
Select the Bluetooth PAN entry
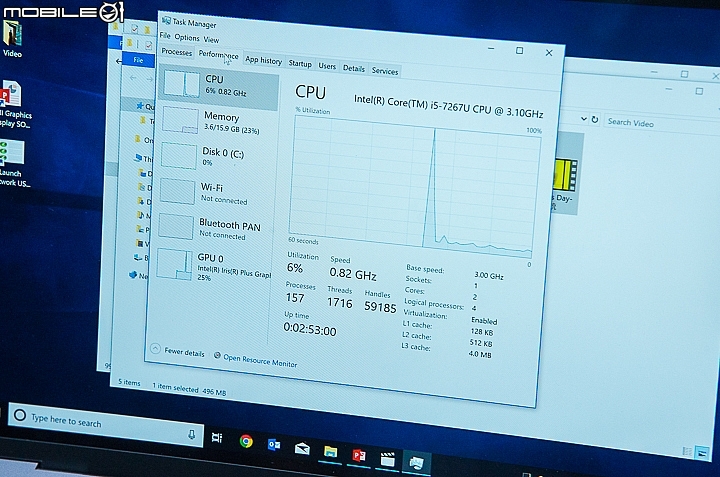(214, 228)
